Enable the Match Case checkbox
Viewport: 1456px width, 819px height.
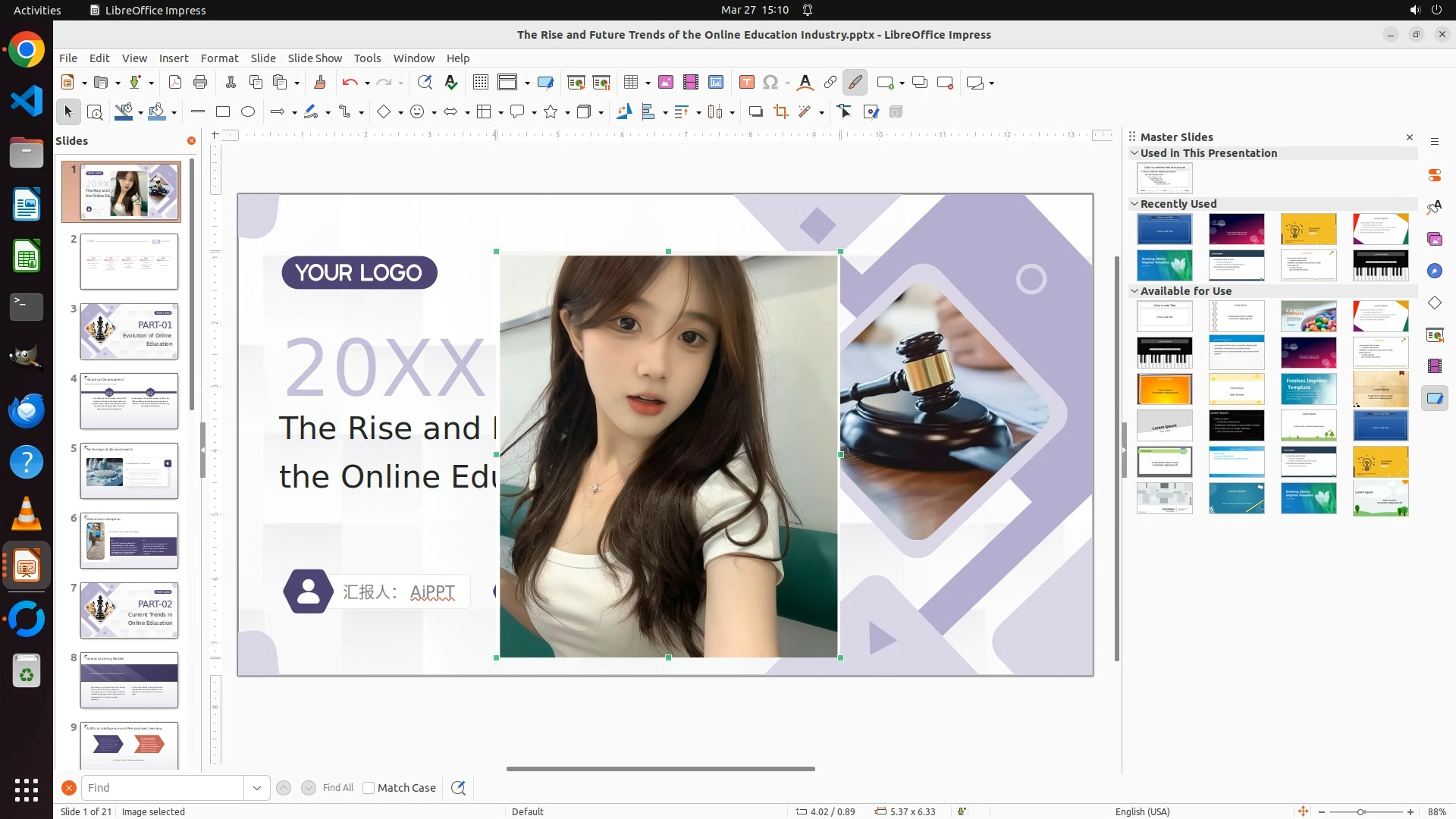[x=369, y=788]
